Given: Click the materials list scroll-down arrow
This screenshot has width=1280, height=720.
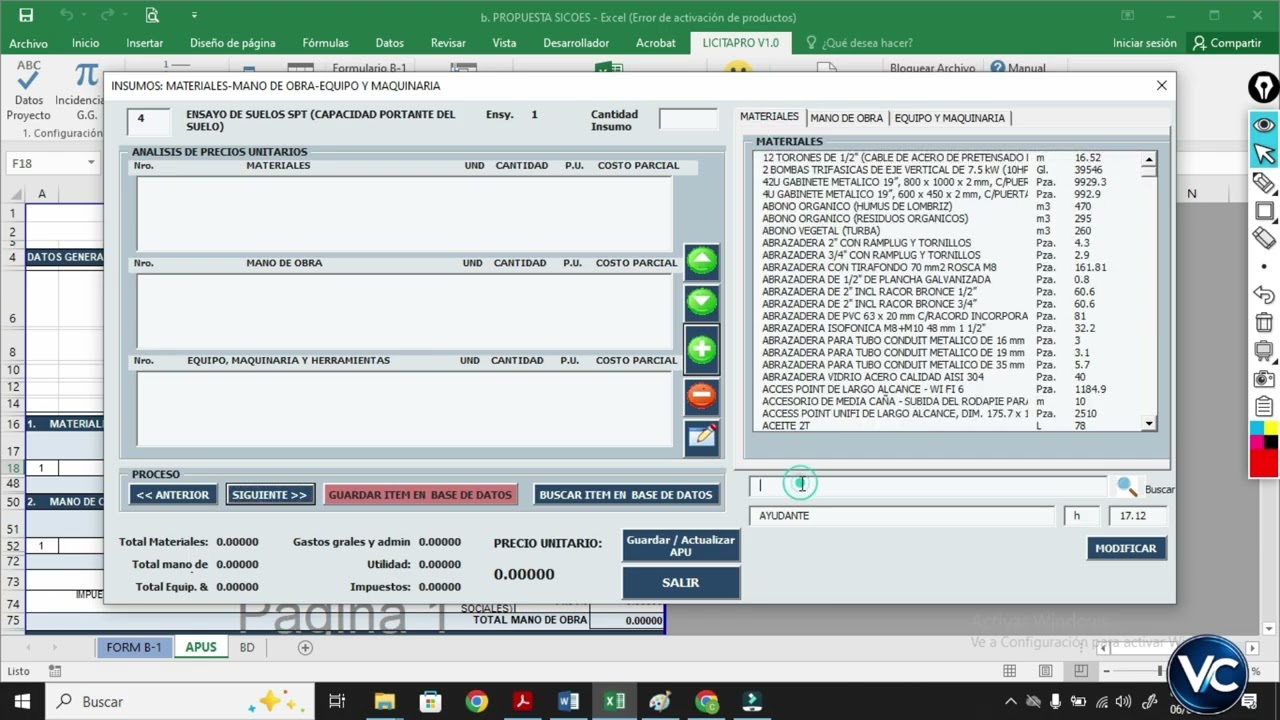Looking at the screenshot, I should tap(1149, 424).
